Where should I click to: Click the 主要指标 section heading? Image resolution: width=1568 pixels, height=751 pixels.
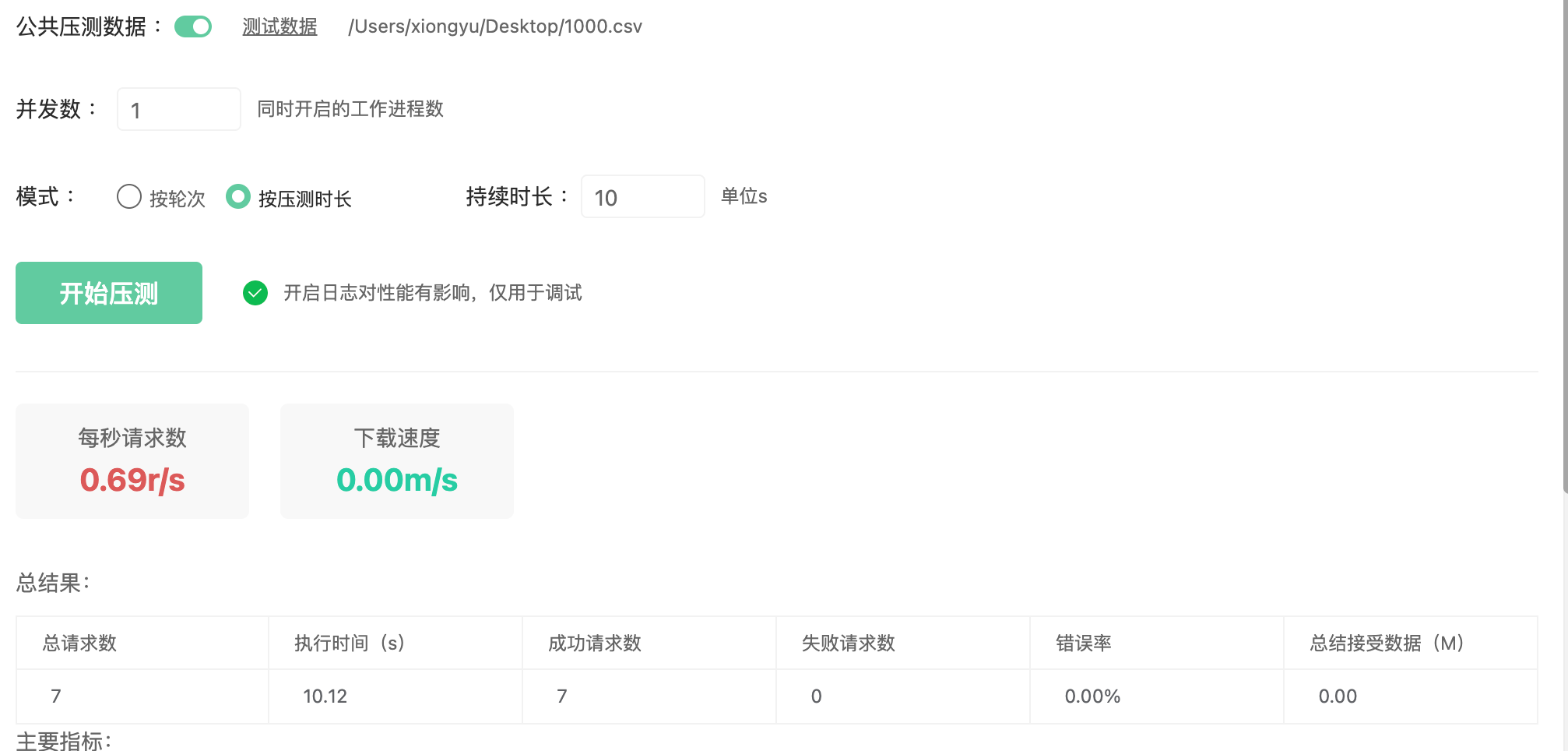[64, 741]
